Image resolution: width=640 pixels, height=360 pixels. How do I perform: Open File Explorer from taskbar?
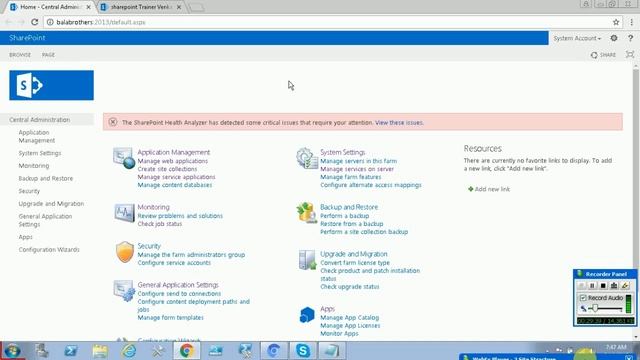[100, 351]
